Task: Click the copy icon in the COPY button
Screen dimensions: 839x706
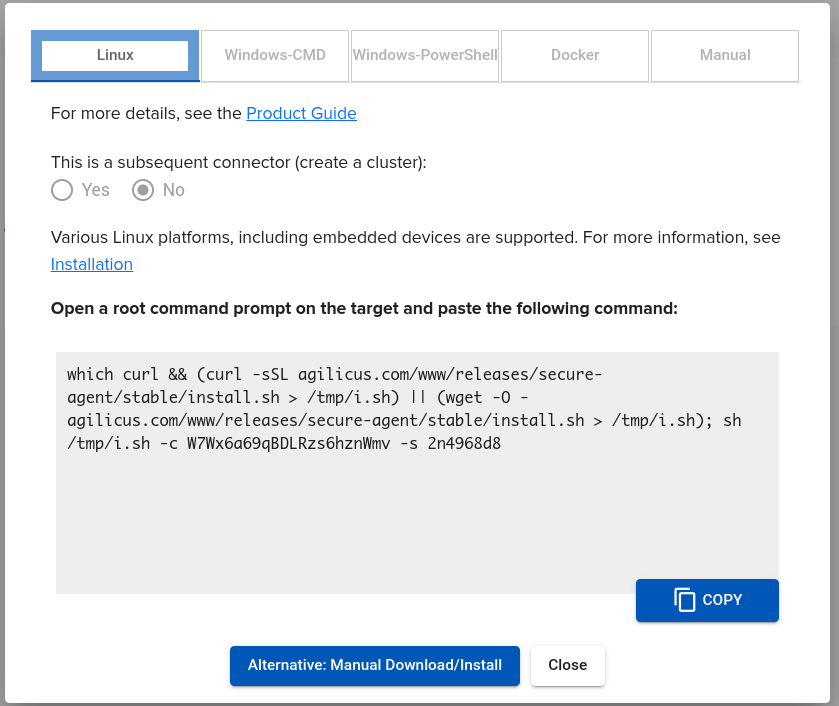Action: [684, 600]
